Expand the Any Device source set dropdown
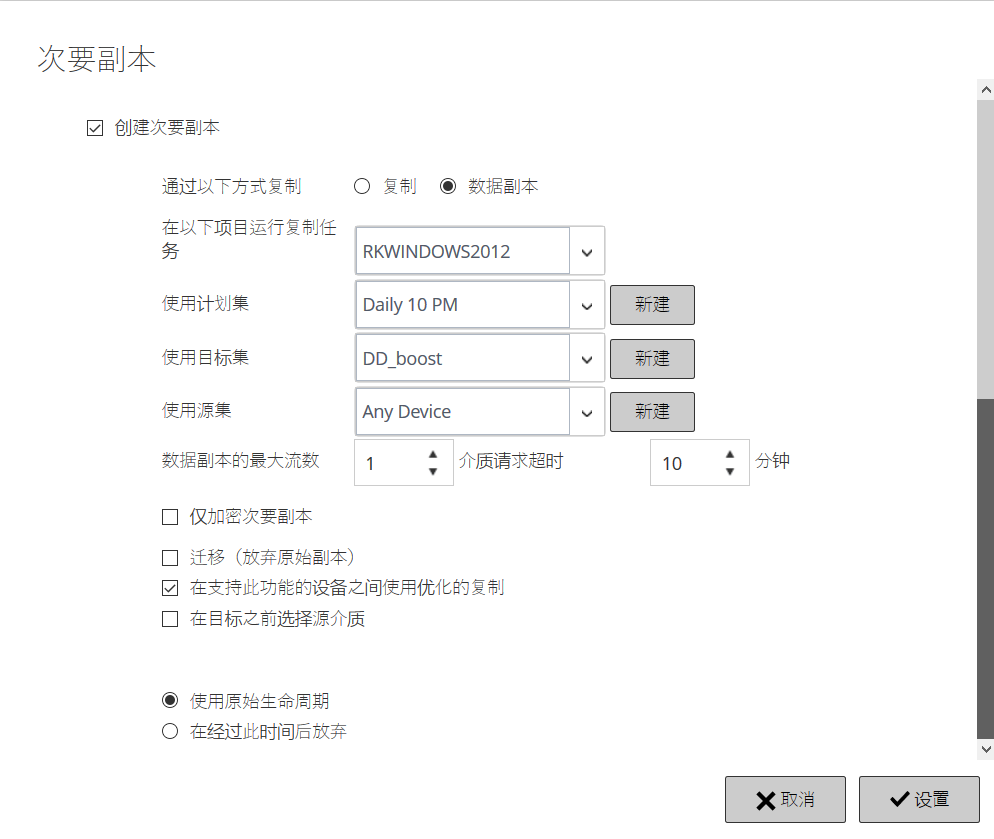This screenshot has width=994, height=839. pos(587,412)
